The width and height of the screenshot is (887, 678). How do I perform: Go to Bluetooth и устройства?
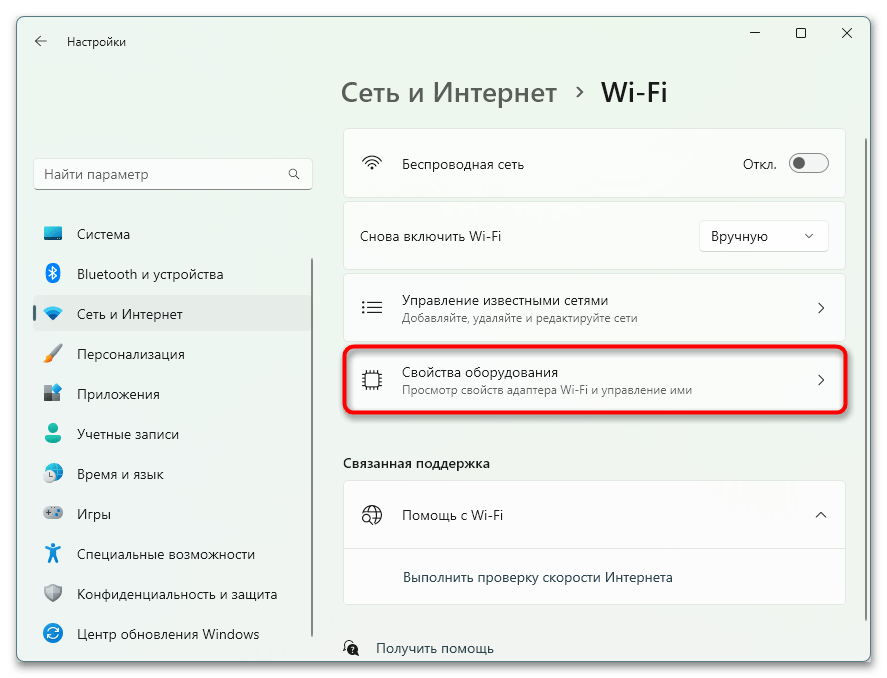(173, 274)
